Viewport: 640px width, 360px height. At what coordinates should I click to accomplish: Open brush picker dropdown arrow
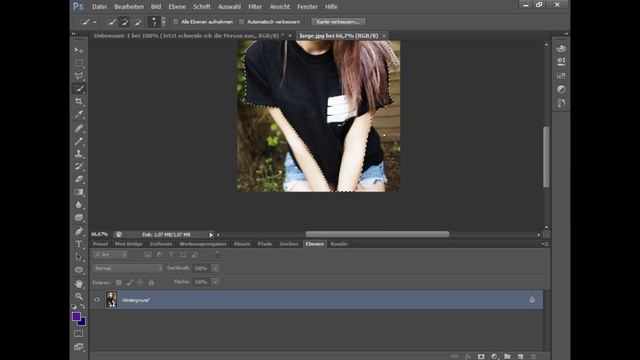click(x=163, y=22)
